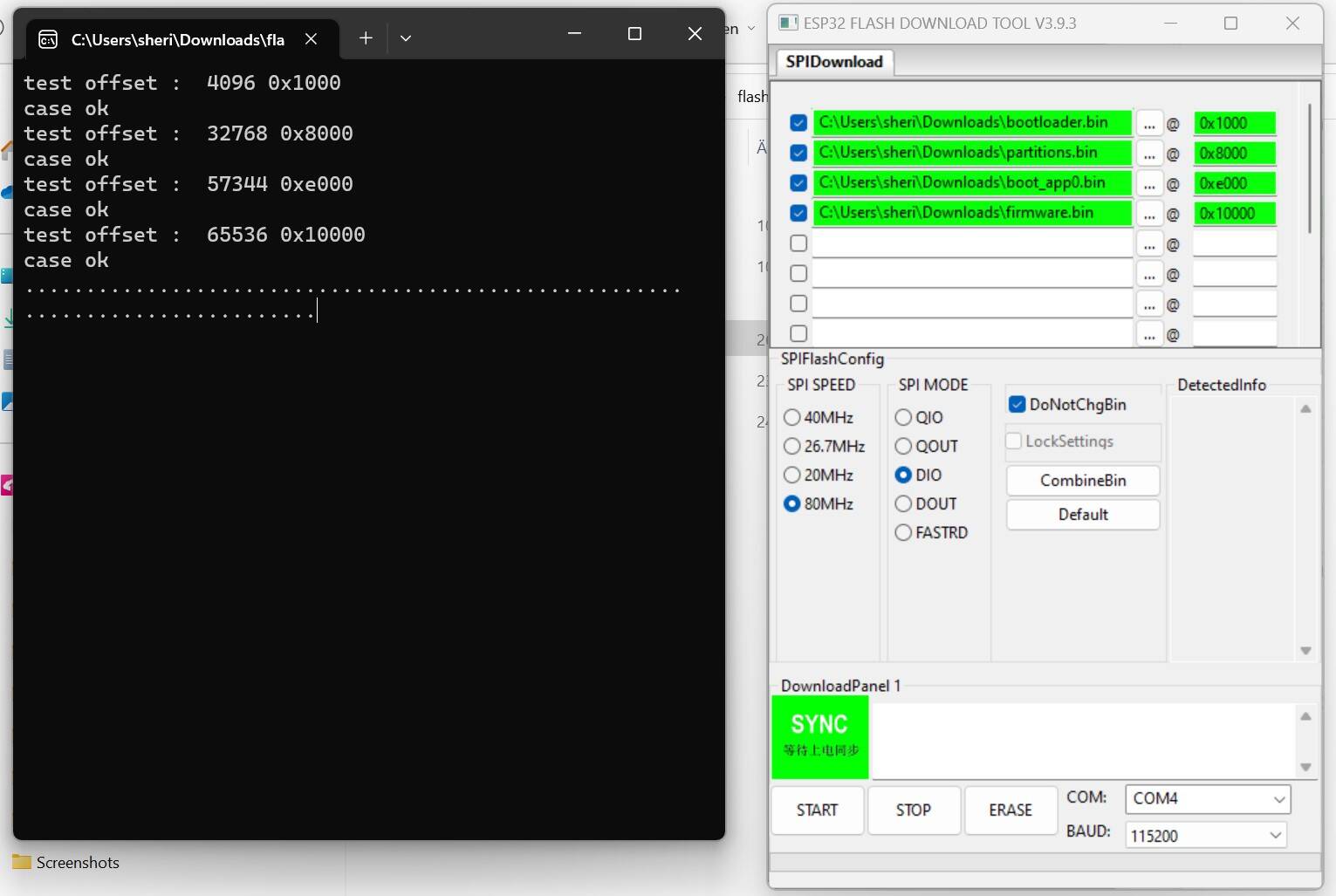Click the 0x8000 offset field
This screenshot has height=896, width=1336.
tap(1235, 153)
